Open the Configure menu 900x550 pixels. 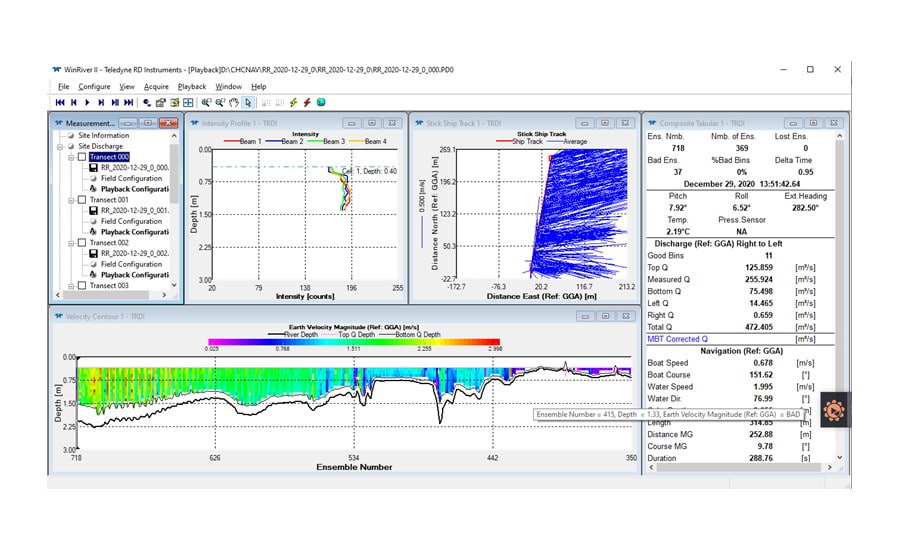[x=95, y=87]
